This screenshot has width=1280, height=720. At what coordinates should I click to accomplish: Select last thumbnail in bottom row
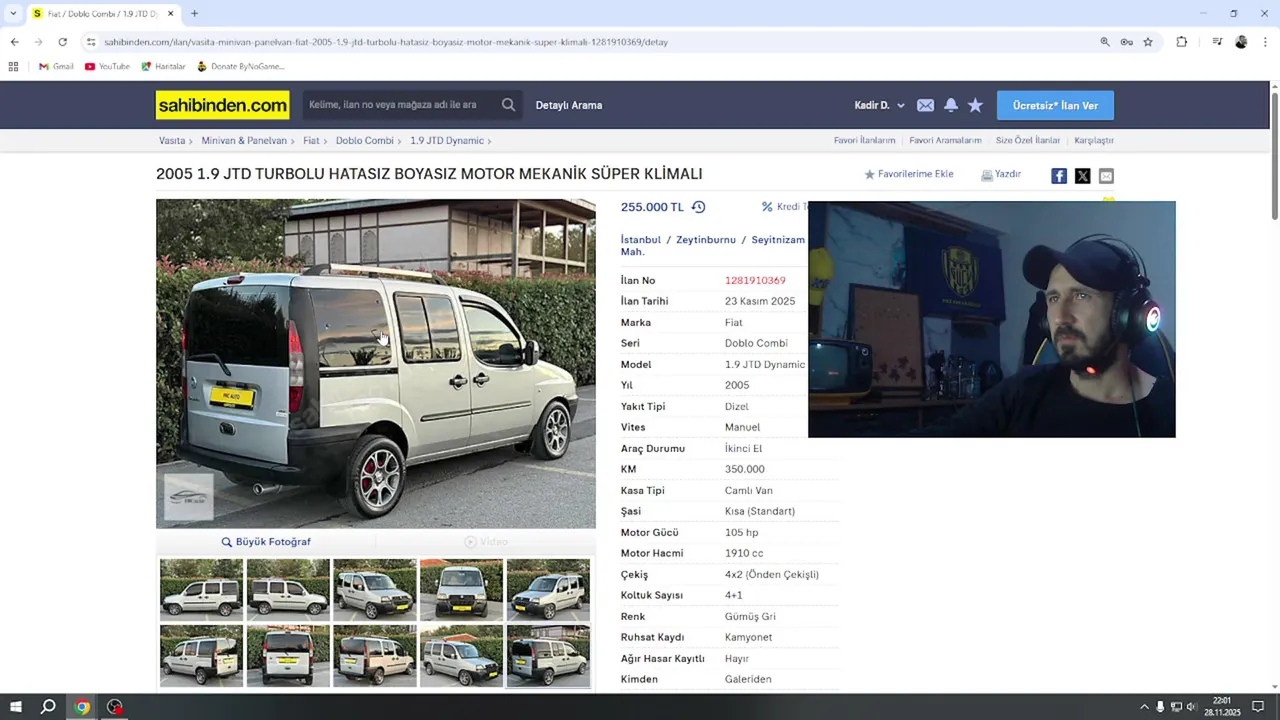[x=548, y=656]
